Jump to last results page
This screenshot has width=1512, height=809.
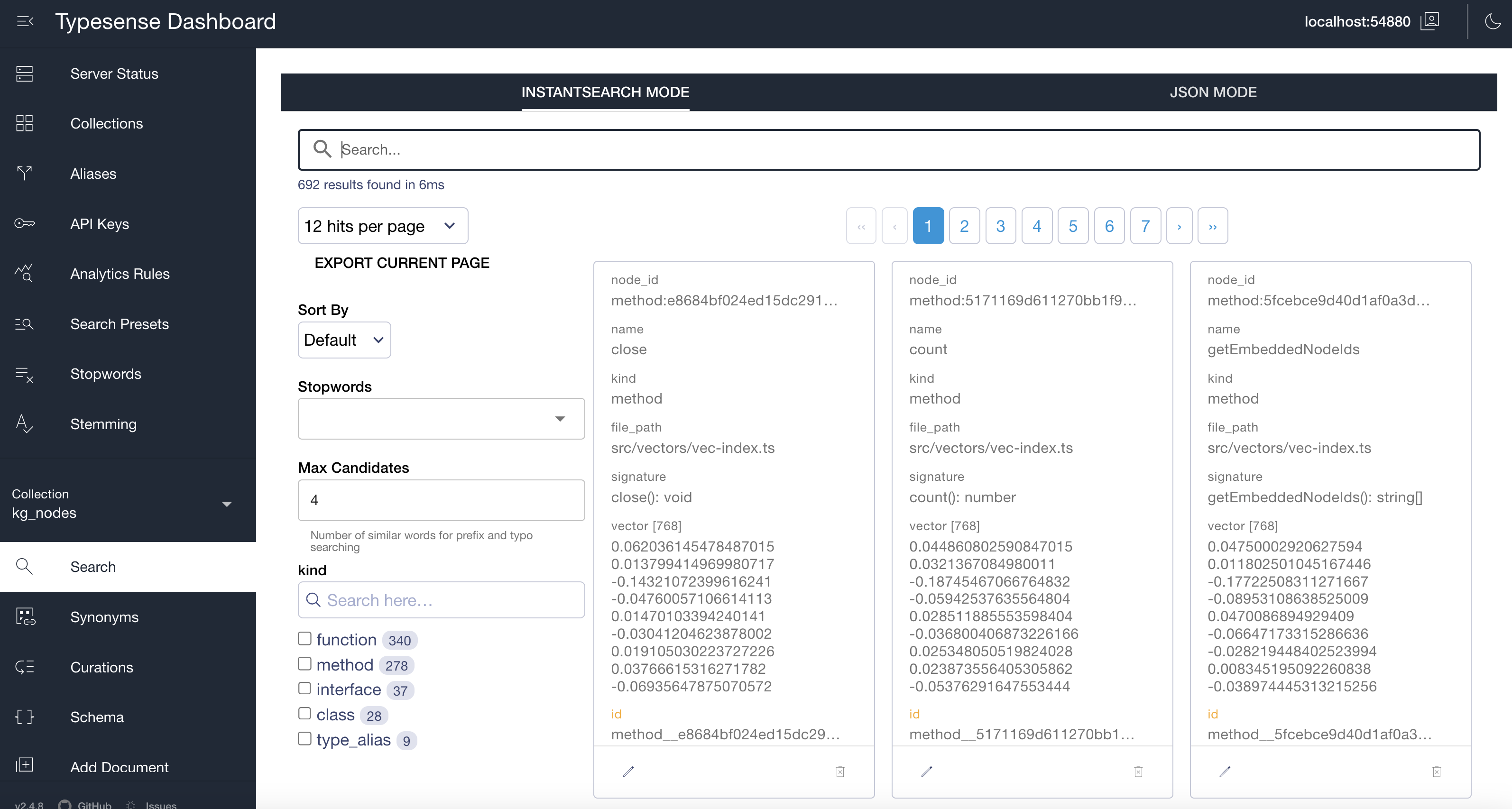click(1212, 225)
